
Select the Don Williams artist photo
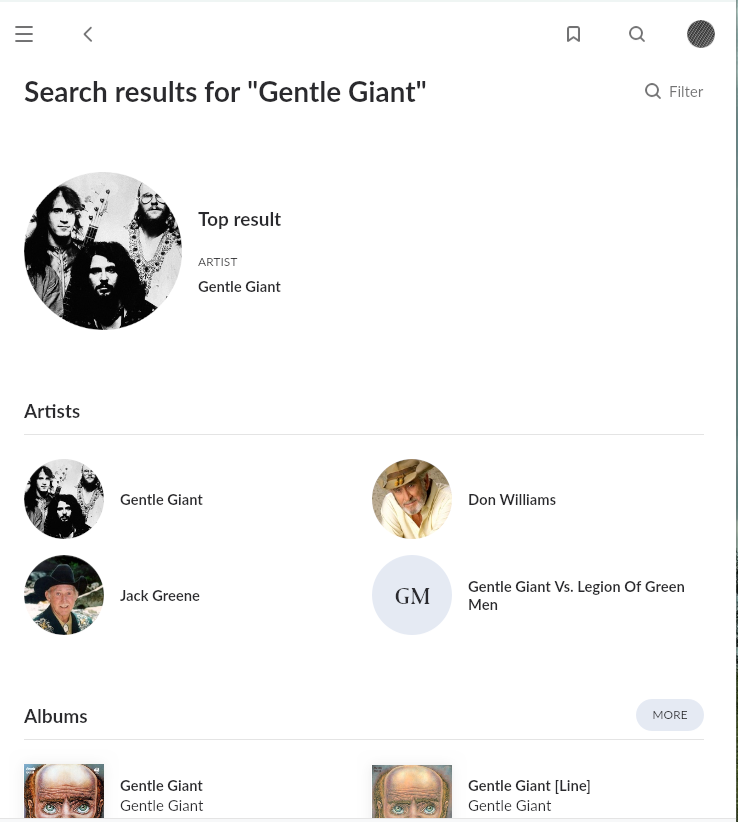(412, 499)
